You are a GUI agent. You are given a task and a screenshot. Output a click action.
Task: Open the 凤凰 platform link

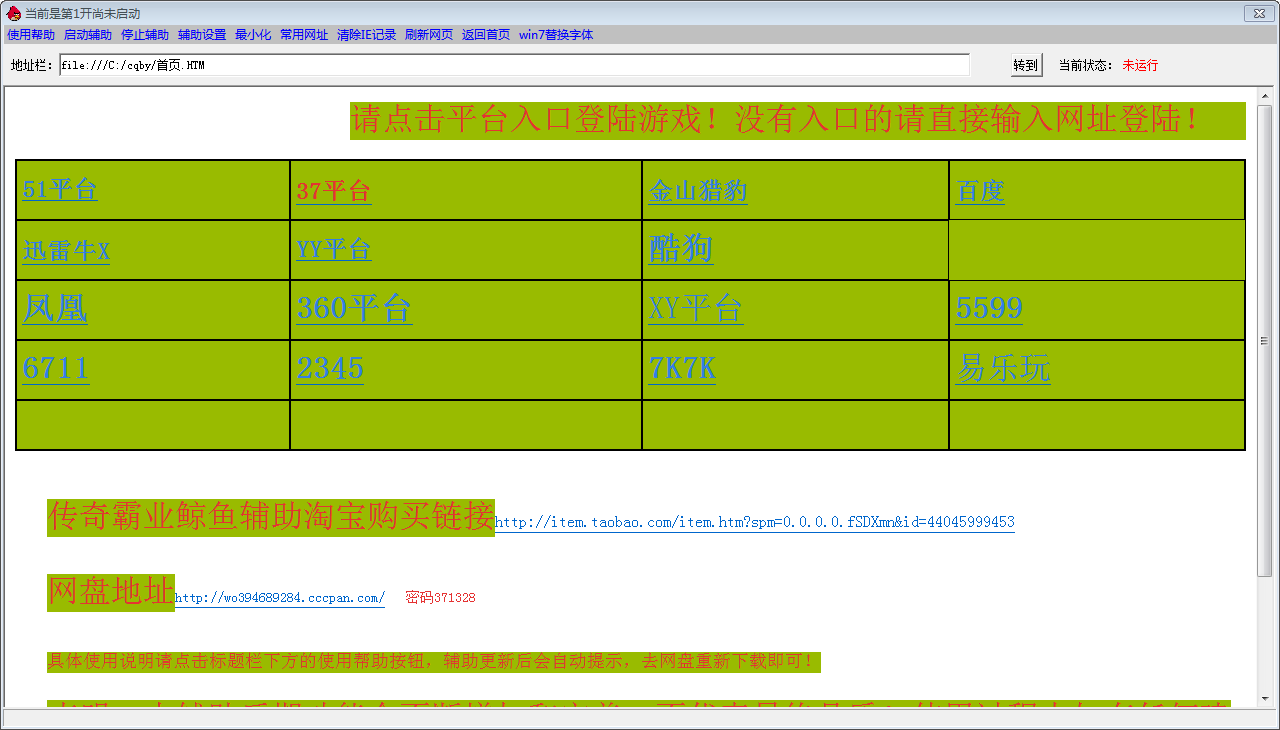coord(55,308)
